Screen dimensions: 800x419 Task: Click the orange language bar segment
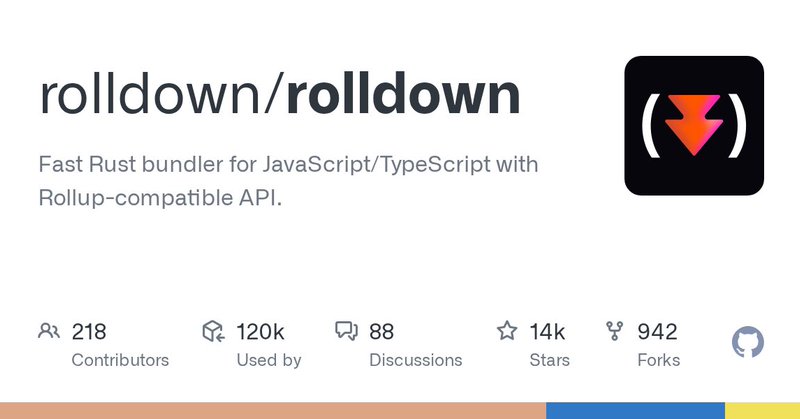point(273,411)
